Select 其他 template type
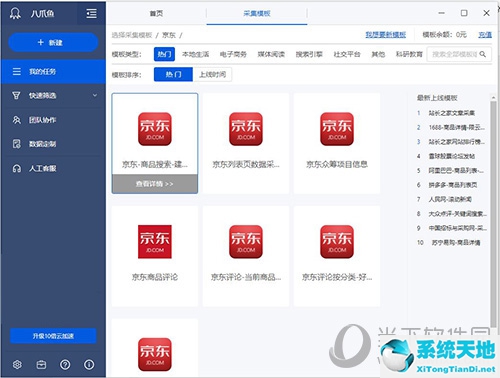The height and width of the screenshot is (378, 500). pos(378,54)
